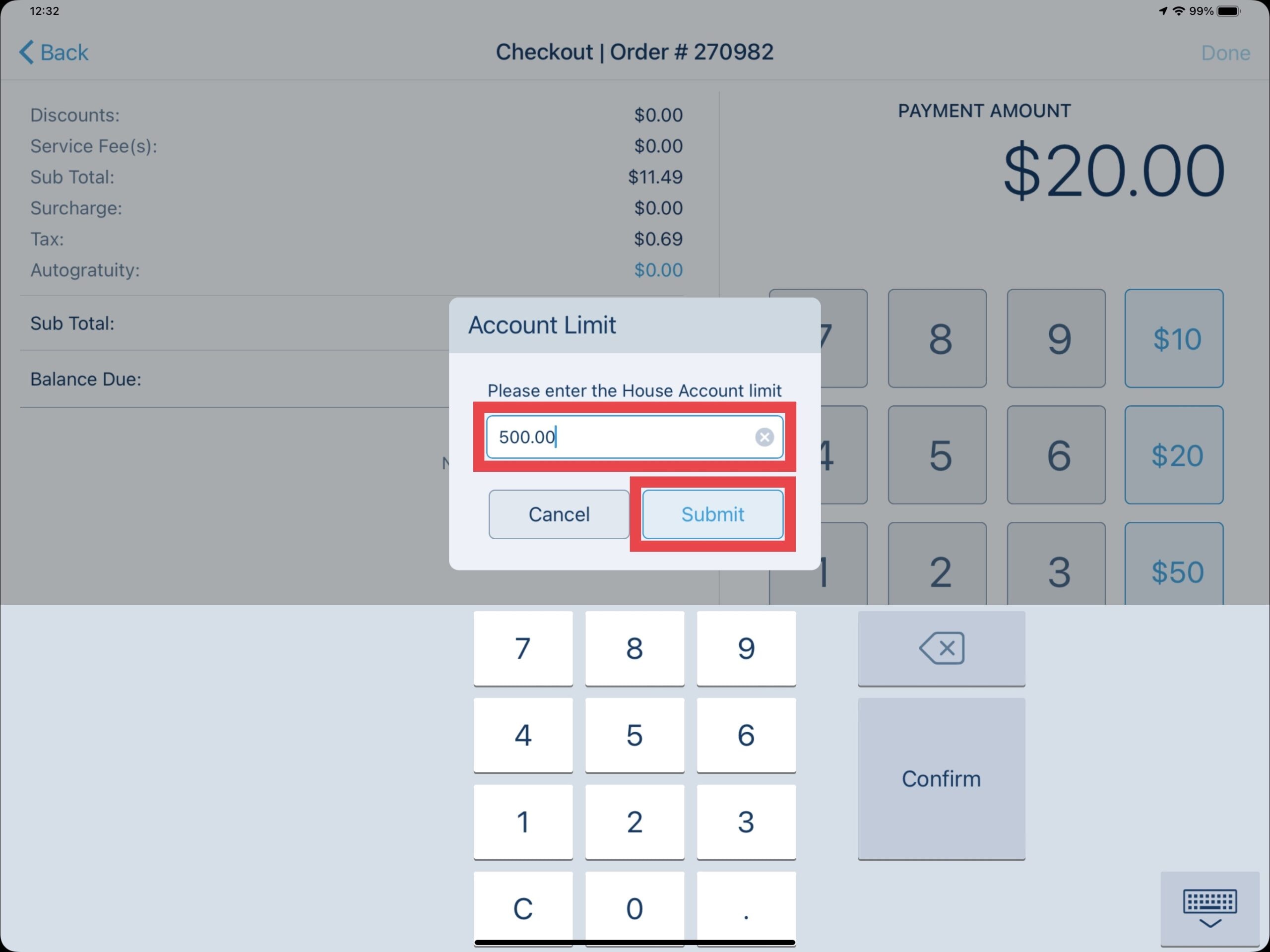Viewport: 1270px width, 952px height.
Task: Click the Submit button in dialog
Action: click(x=712, y=514)
